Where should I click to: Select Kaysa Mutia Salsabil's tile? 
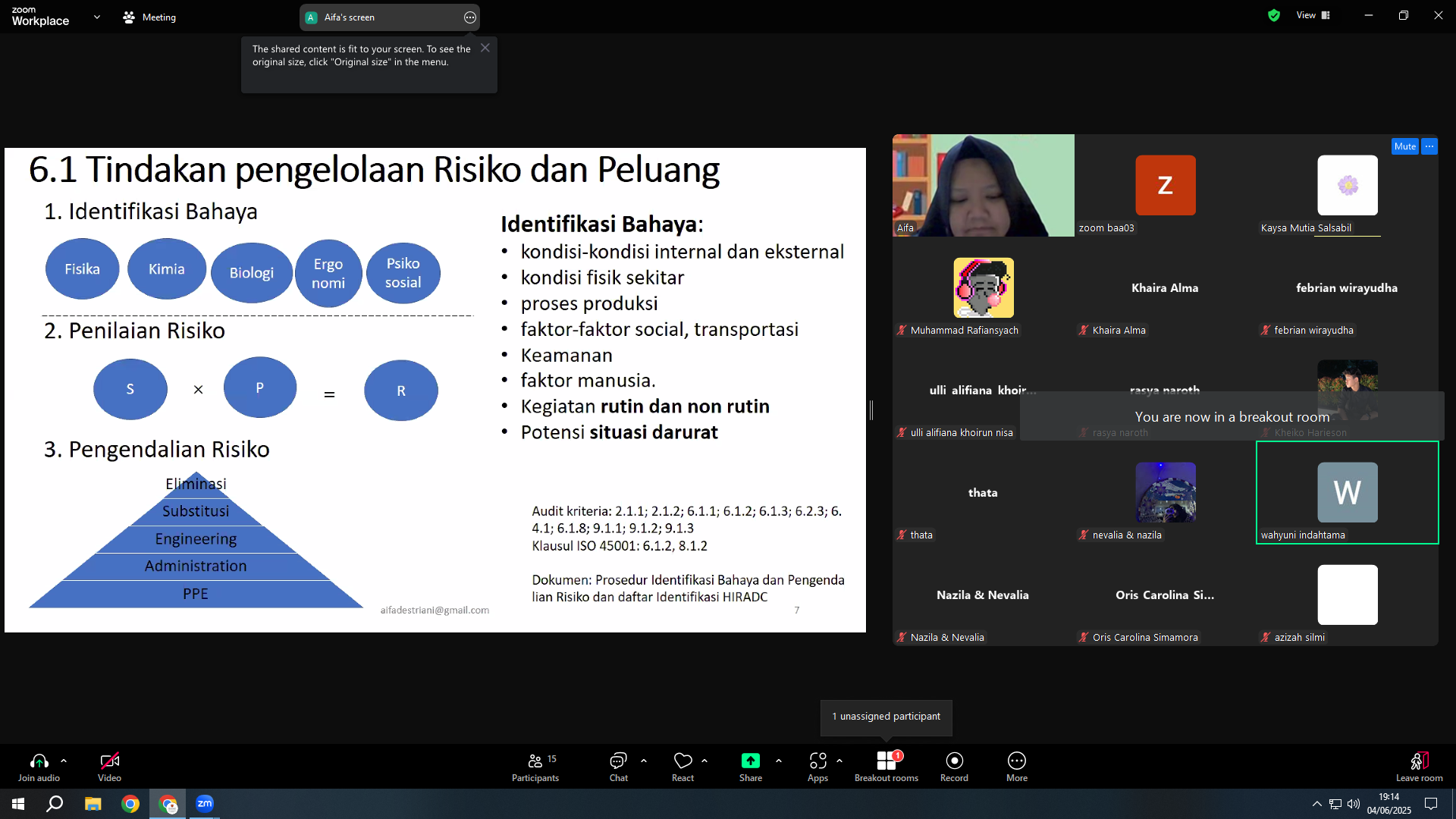(1348, 186)
